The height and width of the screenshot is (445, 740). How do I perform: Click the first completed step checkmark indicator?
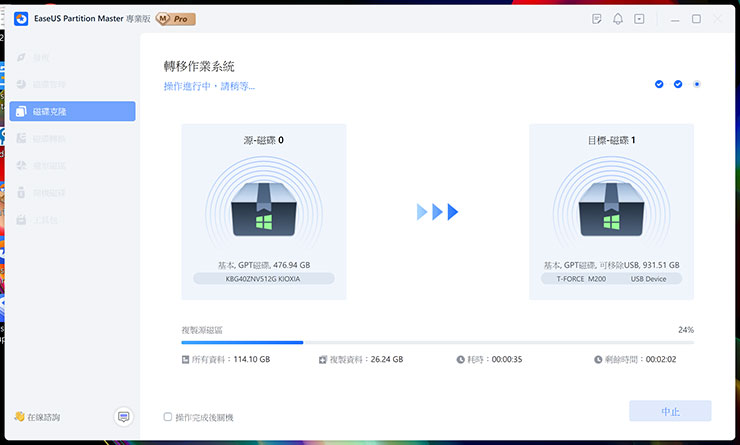point(659,84)
